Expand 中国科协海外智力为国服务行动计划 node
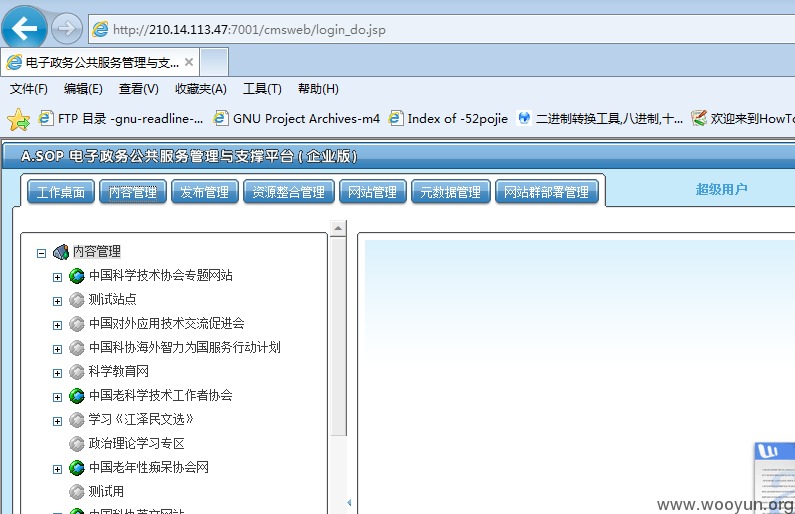Image resolution: width=795 pixels, height=514 pixels. [x=57, y=349]
